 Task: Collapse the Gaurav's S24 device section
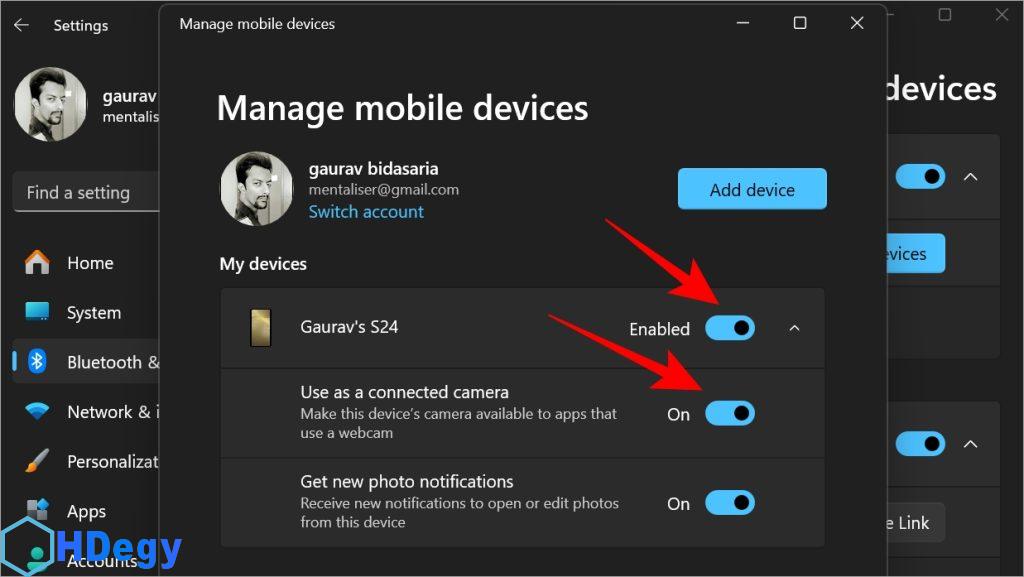tap(794, 328)
